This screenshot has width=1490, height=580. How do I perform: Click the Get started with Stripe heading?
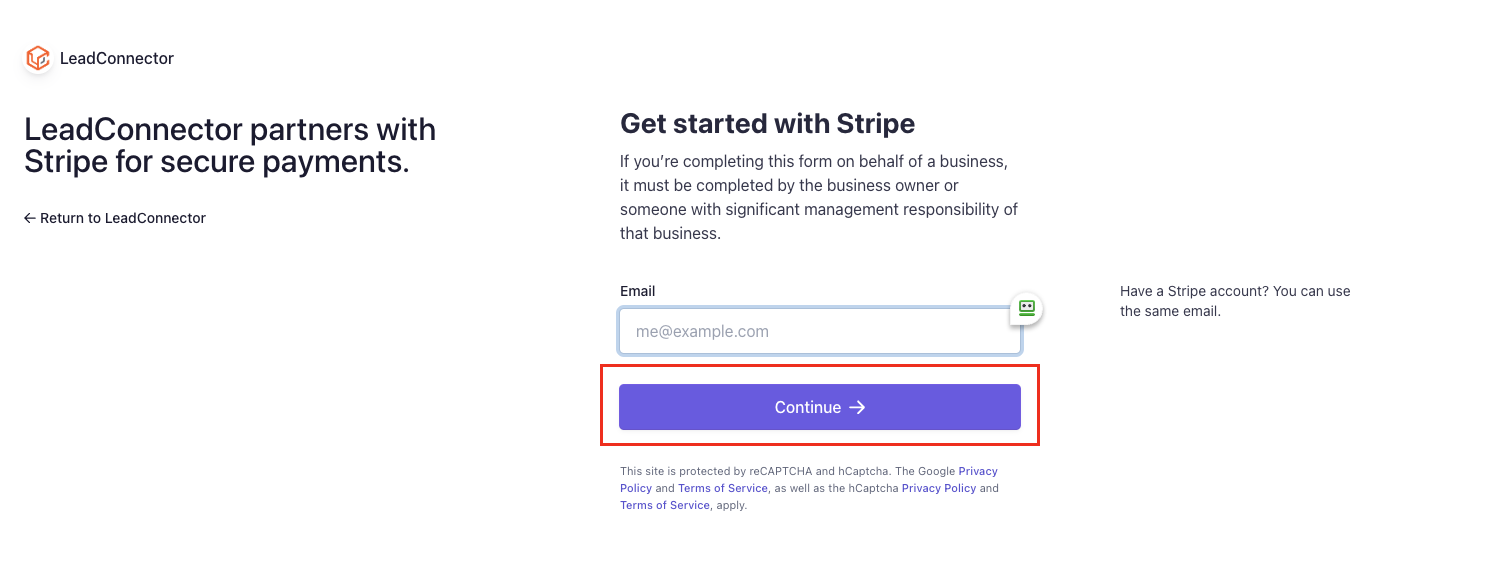coord(767,124)
